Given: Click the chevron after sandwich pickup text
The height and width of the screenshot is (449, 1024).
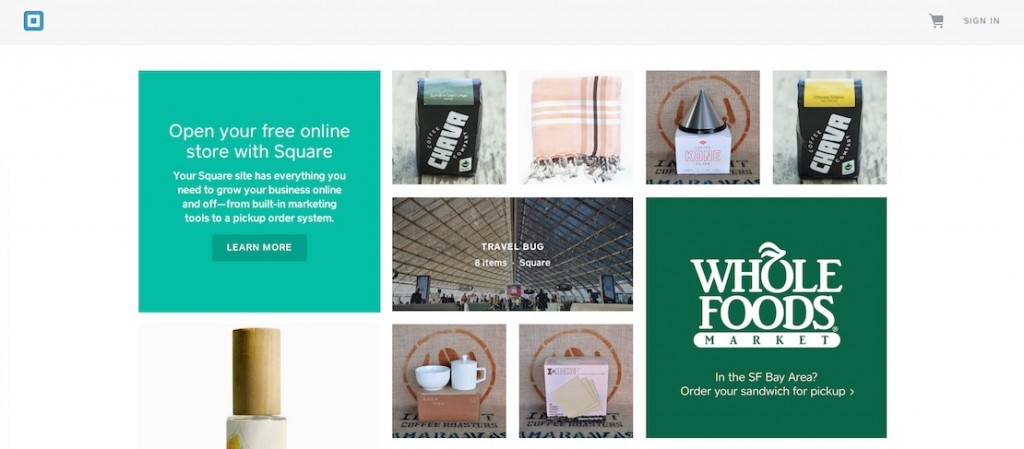Looking at the screenshot, I should tap(852, 392).
